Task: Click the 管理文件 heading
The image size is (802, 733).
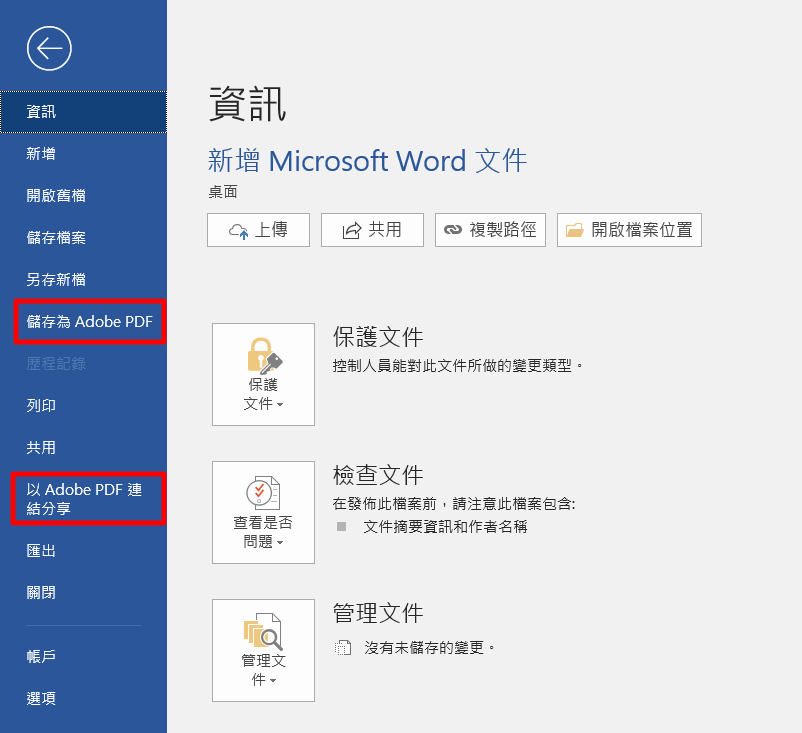Action: click(378, 613)
